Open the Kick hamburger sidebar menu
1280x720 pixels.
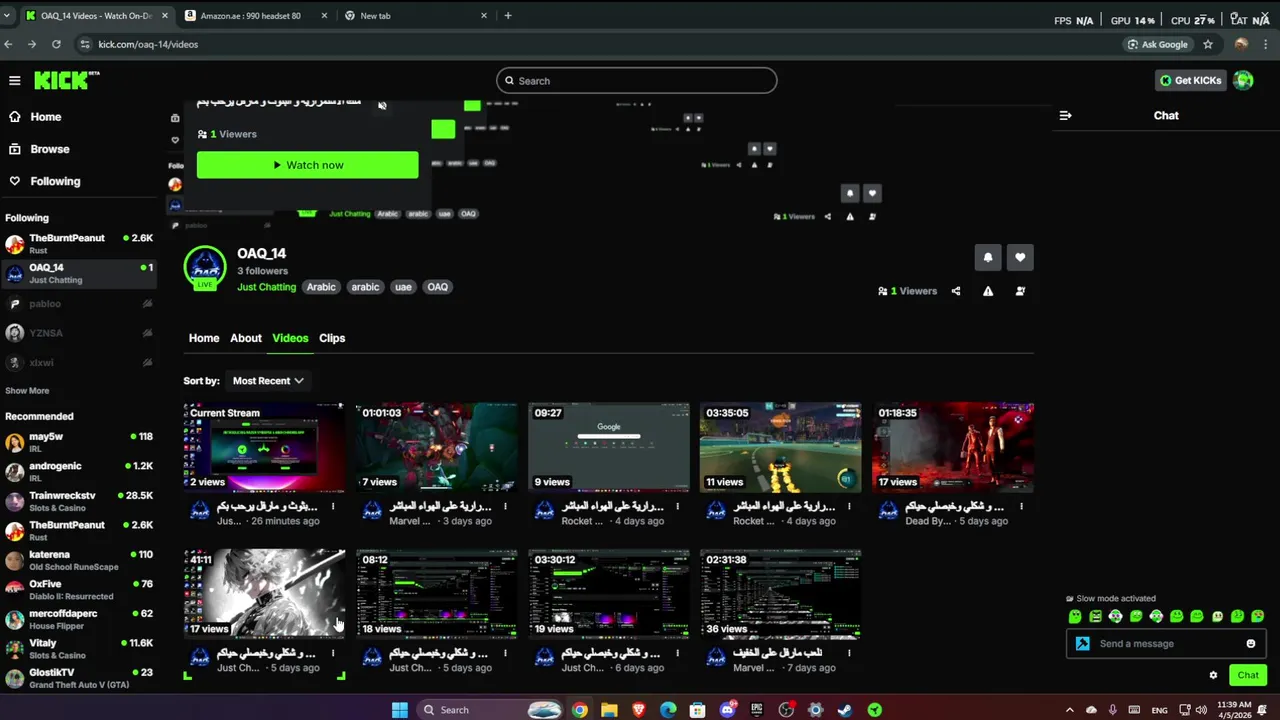pyautogui.click(x=15, y=81)
